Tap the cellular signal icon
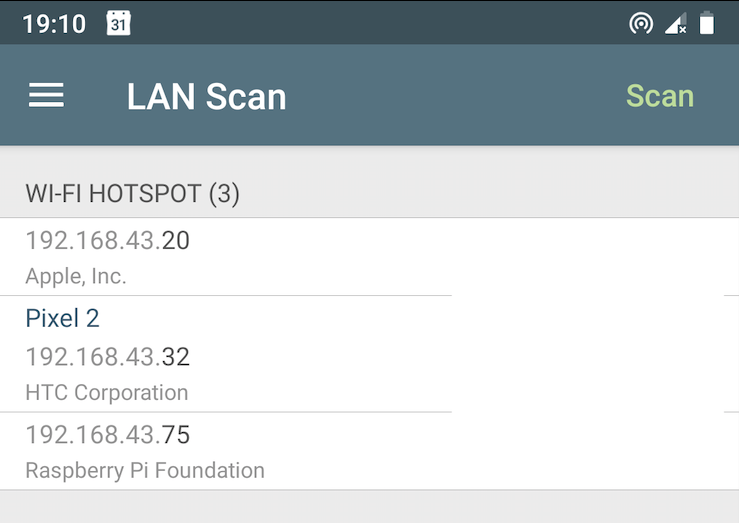The width and height of the screenshot is (739, 523). click(x=676, y=23)
